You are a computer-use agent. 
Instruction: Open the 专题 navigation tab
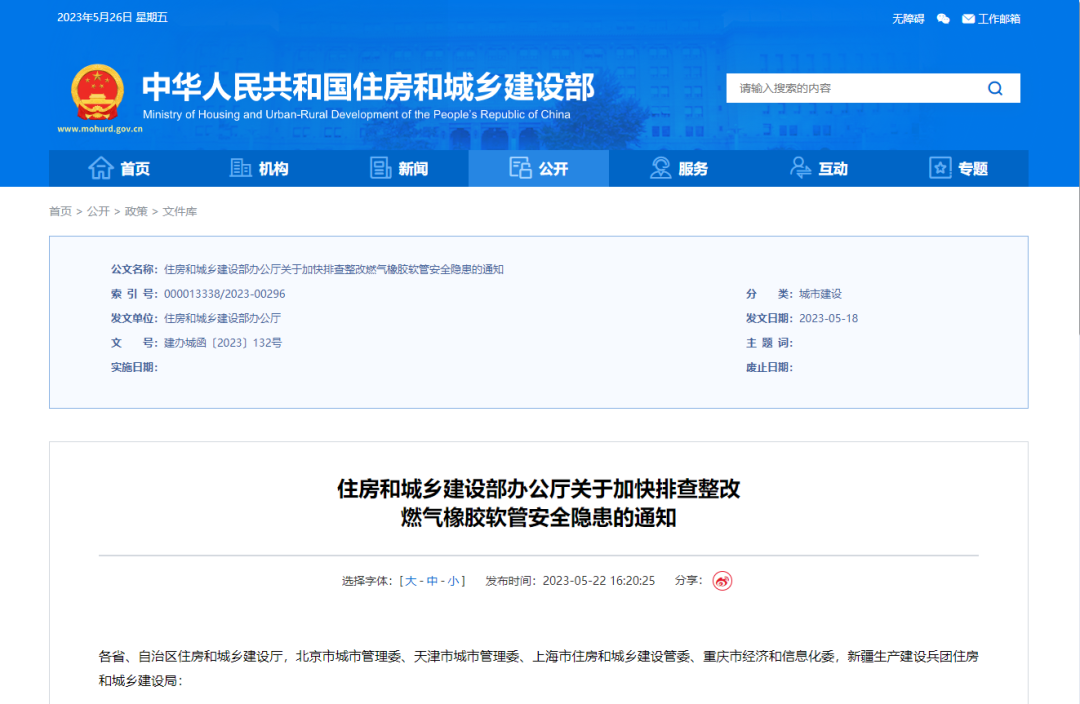tap(959, 168)
